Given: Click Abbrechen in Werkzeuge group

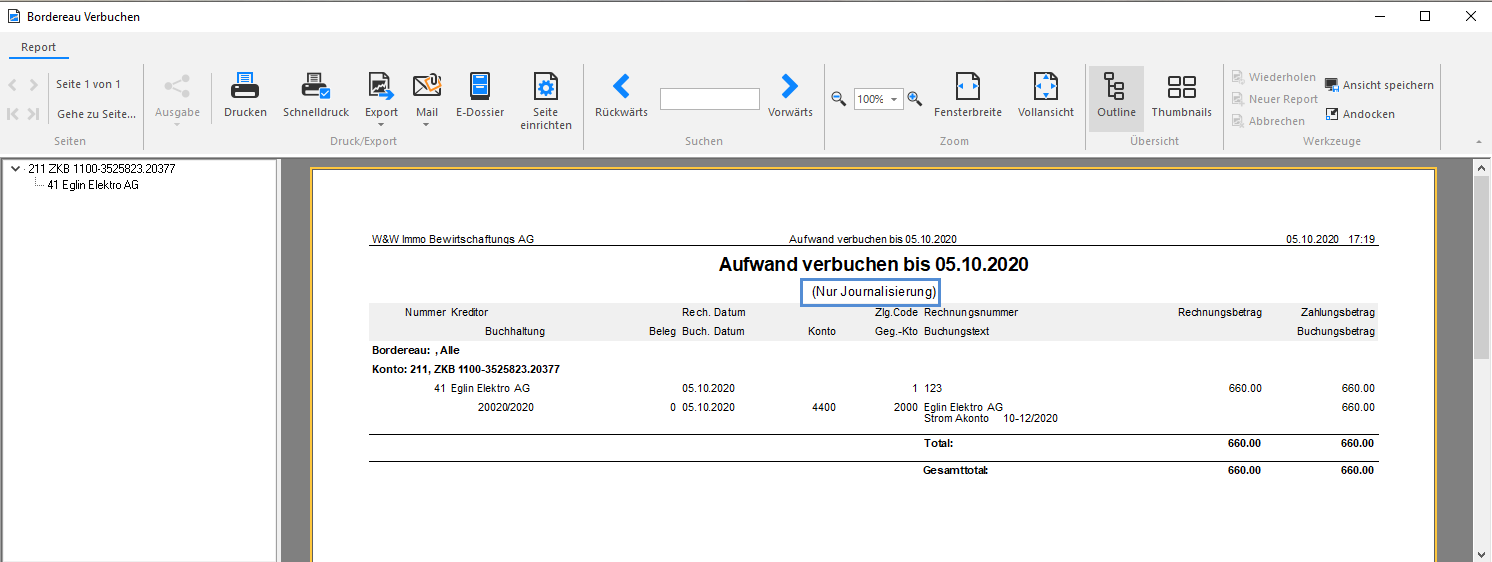Looking at the screenshot, I should 1268,121.
